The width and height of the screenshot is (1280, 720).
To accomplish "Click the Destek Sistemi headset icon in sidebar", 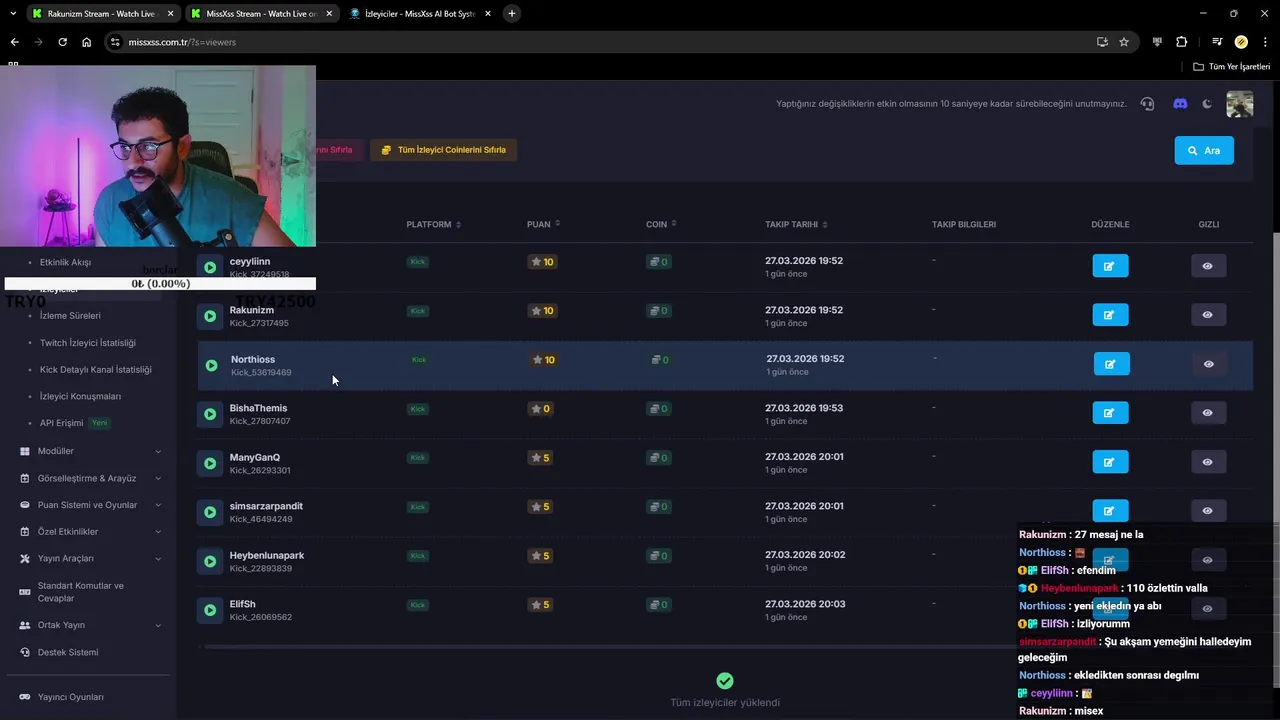I will 25,652.
